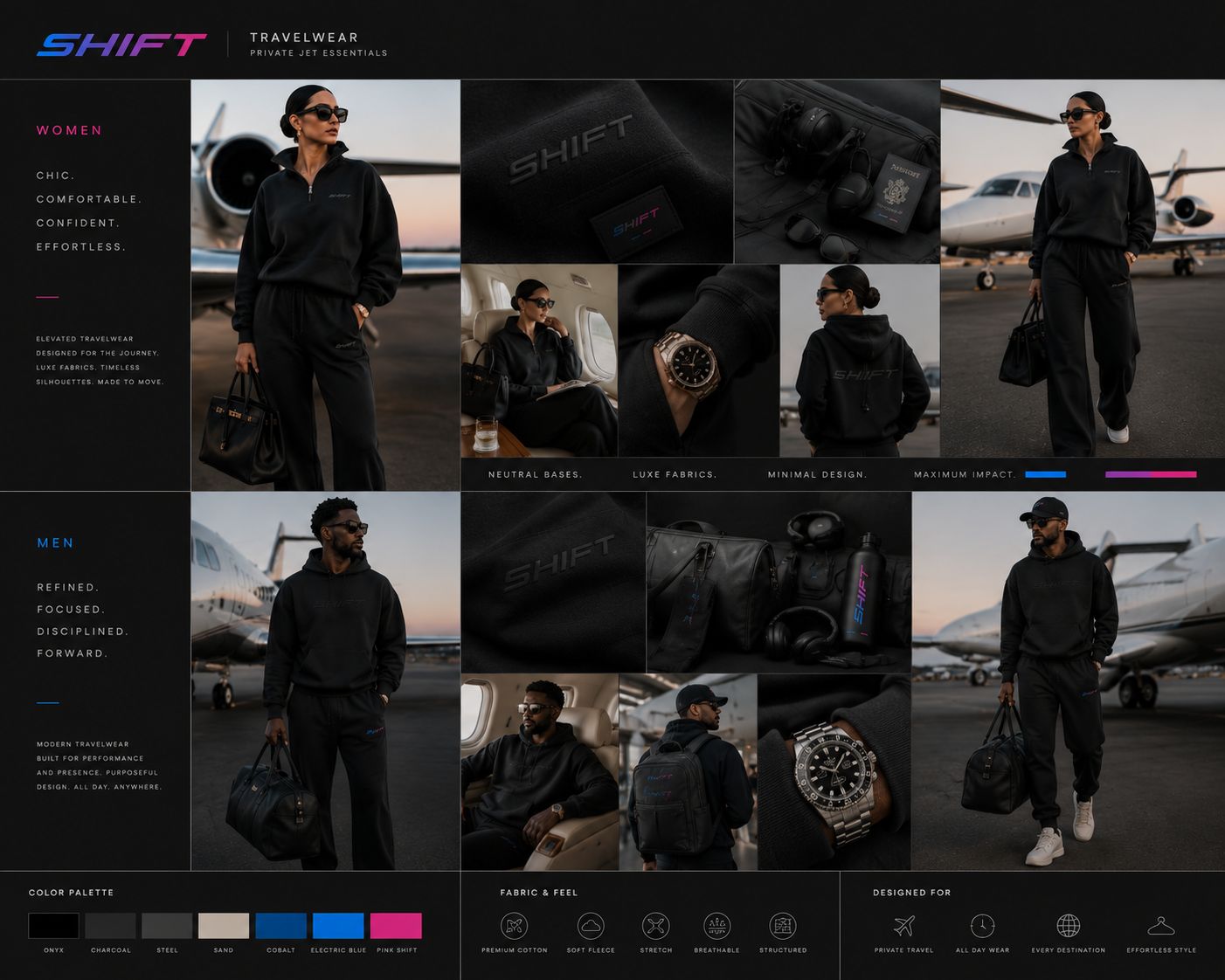Click the All Day Wear clock icon
The height and width of the screenshot is (980, 1225).
982,926
